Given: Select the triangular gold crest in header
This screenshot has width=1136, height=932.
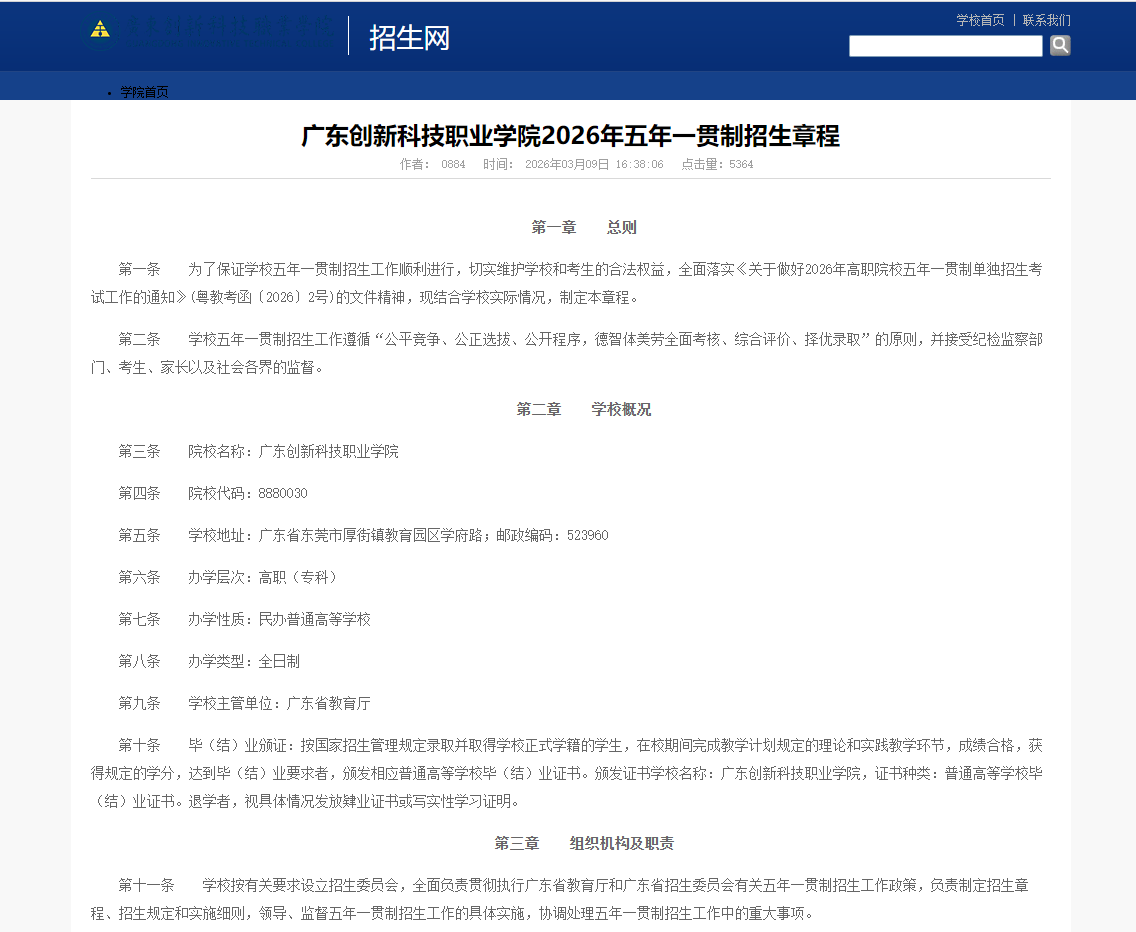Looking at the screenshot, I should [98, 27].
